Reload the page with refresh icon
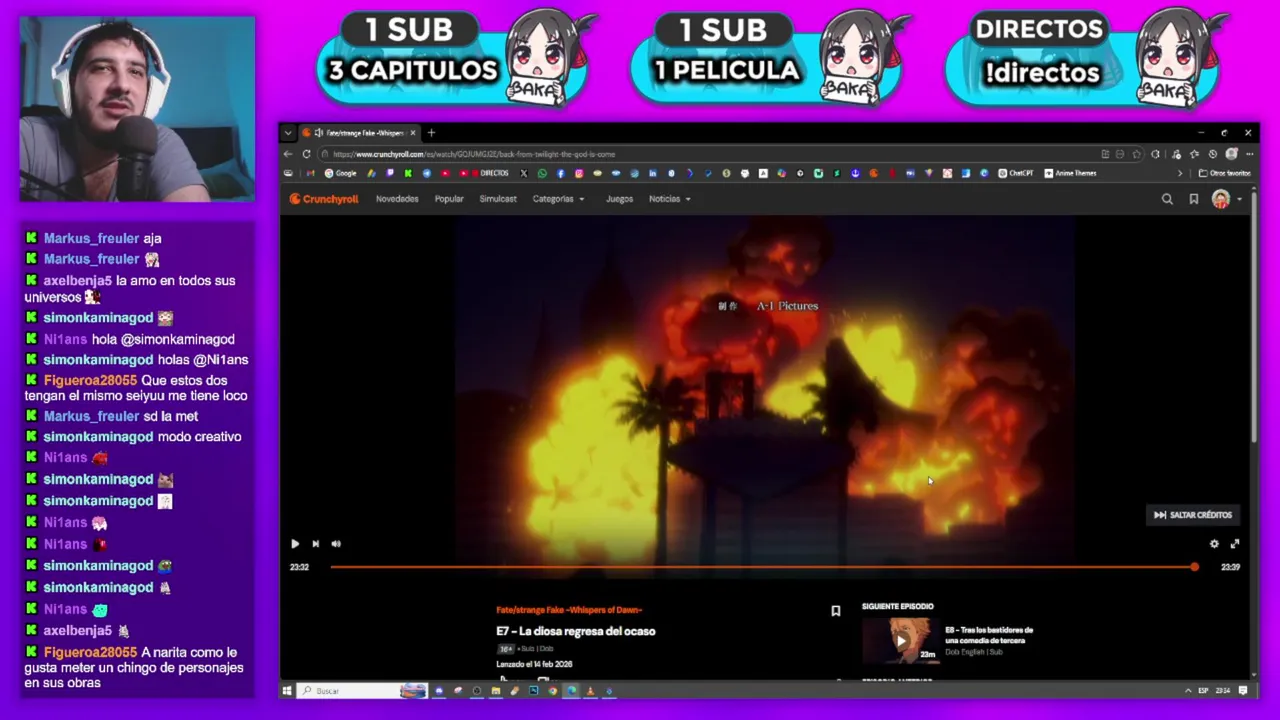The height and width of the screenshot is (720, 1280). [x=306, y=154]
